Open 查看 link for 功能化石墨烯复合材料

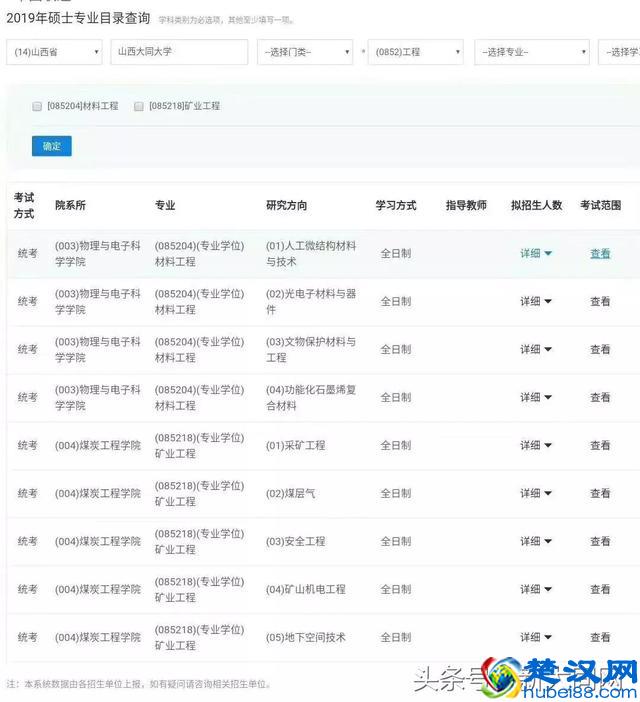click(x=600, y=397)
